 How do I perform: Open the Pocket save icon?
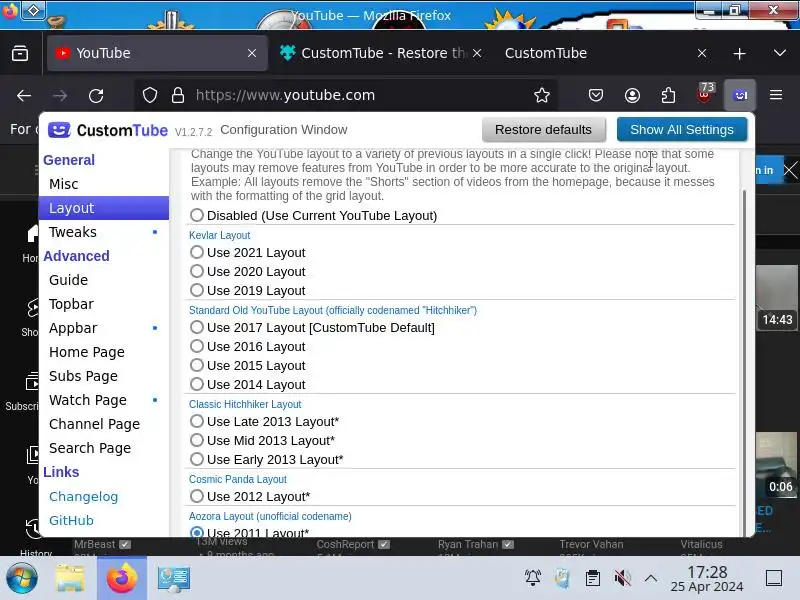point(596,95)
